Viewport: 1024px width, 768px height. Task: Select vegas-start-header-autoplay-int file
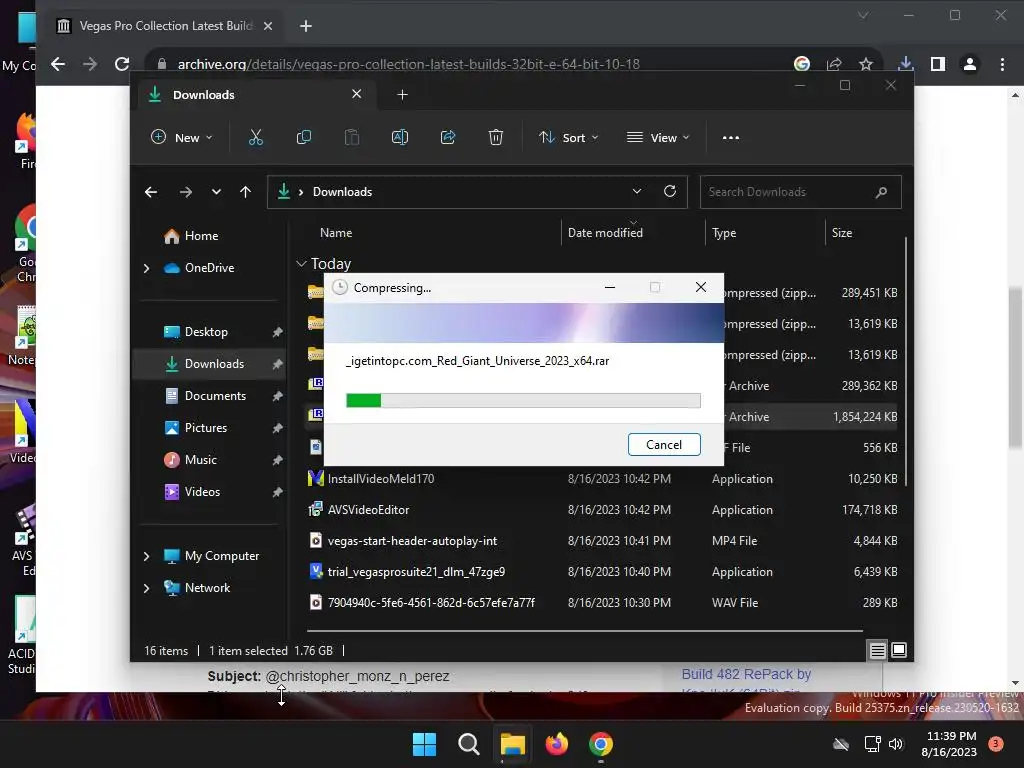412,541
